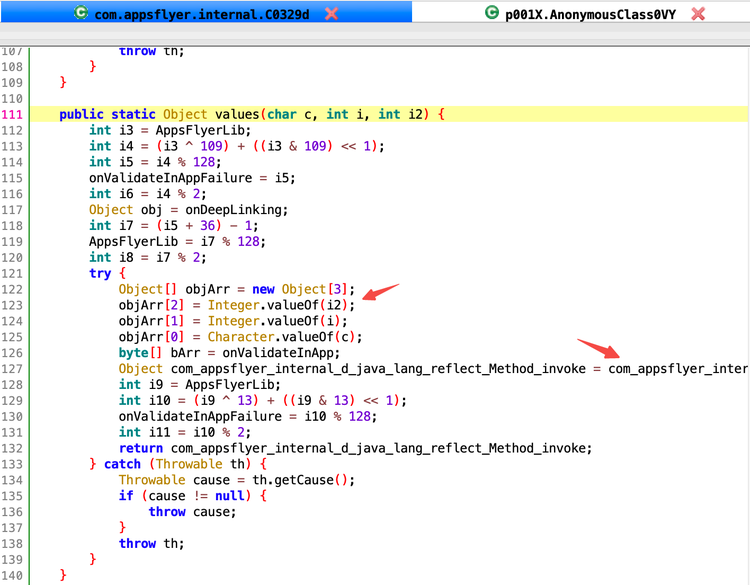Click line number 140 in the gutter
750x585 pixels.
12,576
